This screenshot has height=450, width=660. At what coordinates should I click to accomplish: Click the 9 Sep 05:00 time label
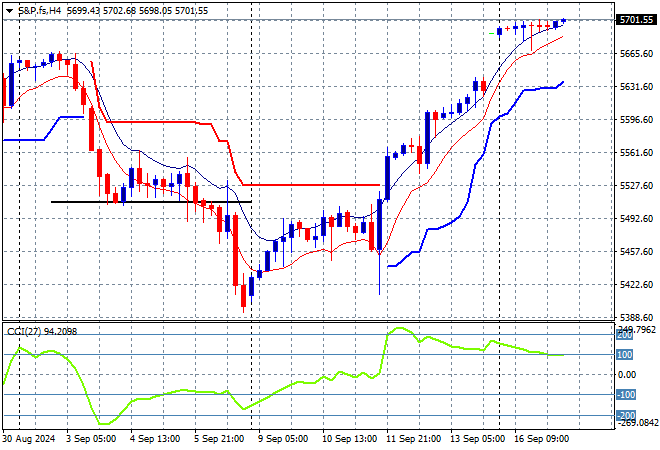click(x=283, y=439)
